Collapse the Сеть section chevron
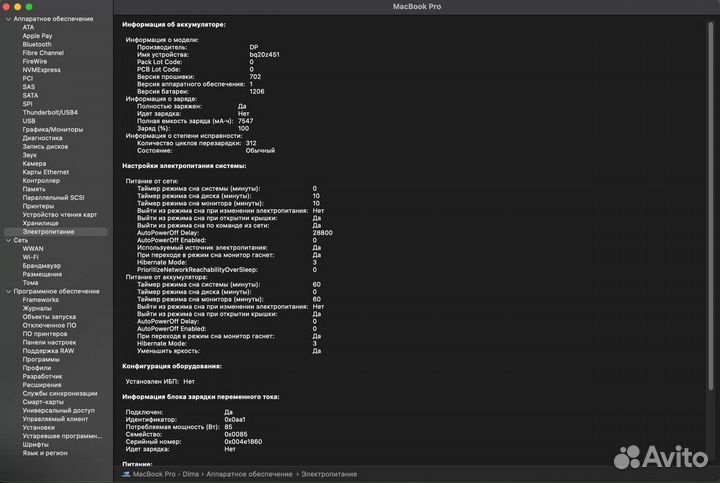Image resolution: width=720 pixels, height=483 pixels. (8, 240)
